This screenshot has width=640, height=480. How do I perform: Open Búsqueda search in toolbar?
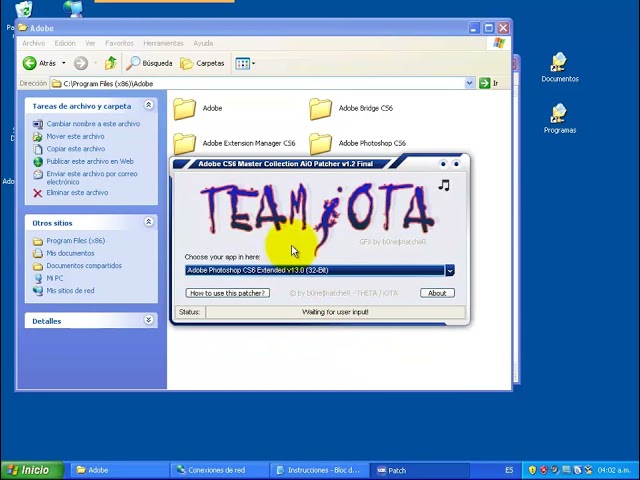[149, 63]
